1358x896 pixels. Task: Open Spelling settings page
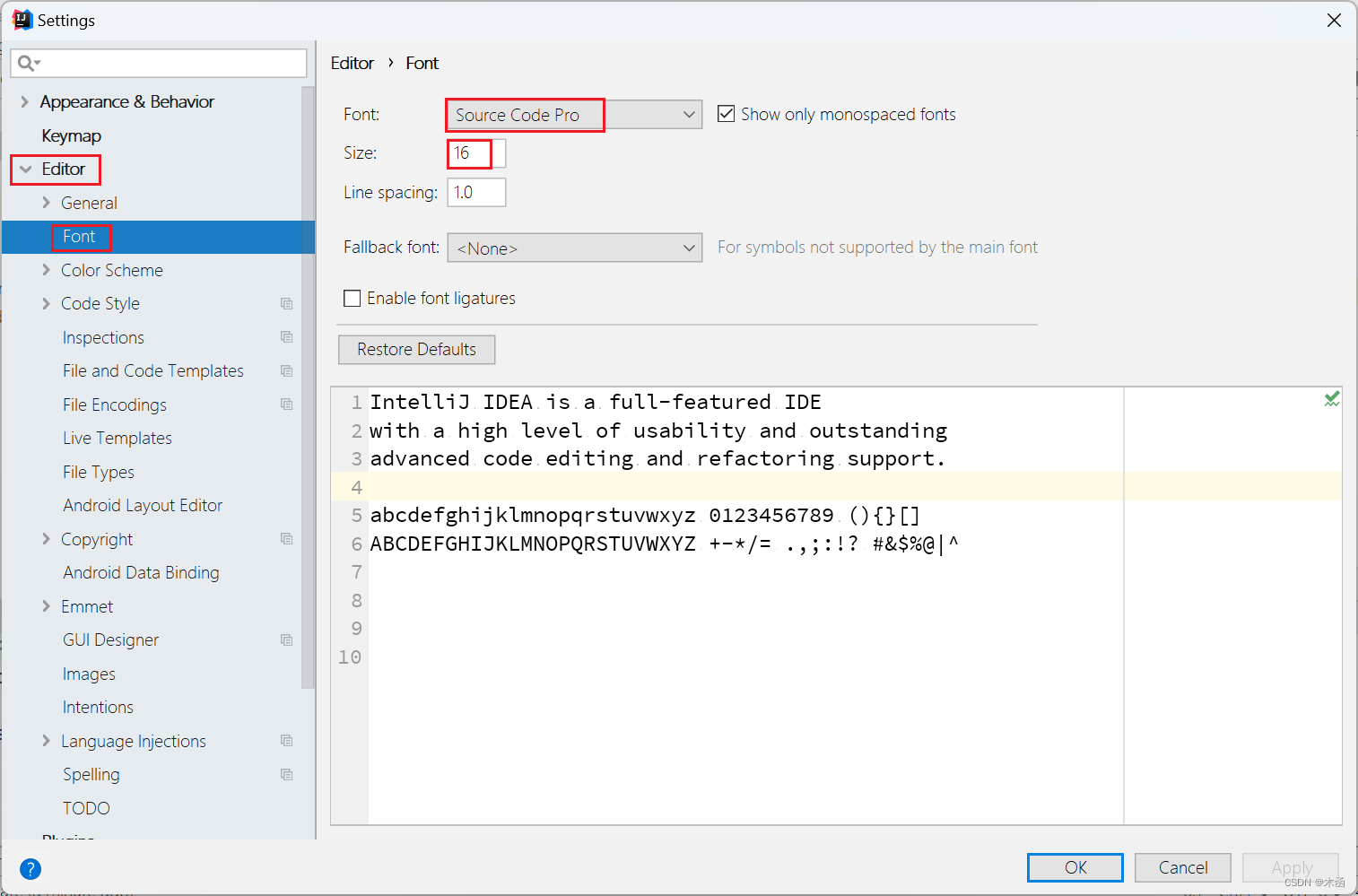coord(91,775)
